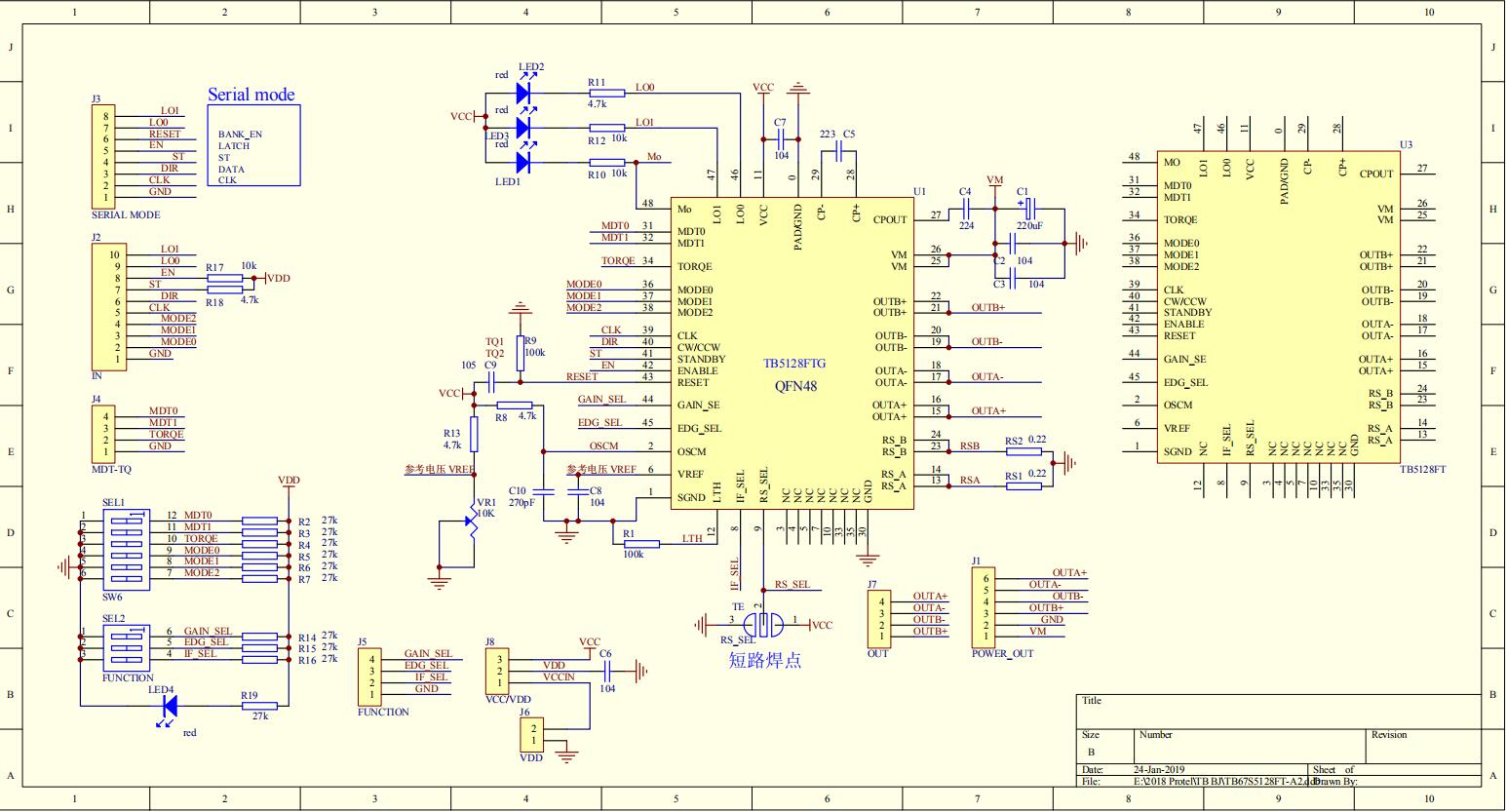Click the Revision field in title block

point(1423,745)
